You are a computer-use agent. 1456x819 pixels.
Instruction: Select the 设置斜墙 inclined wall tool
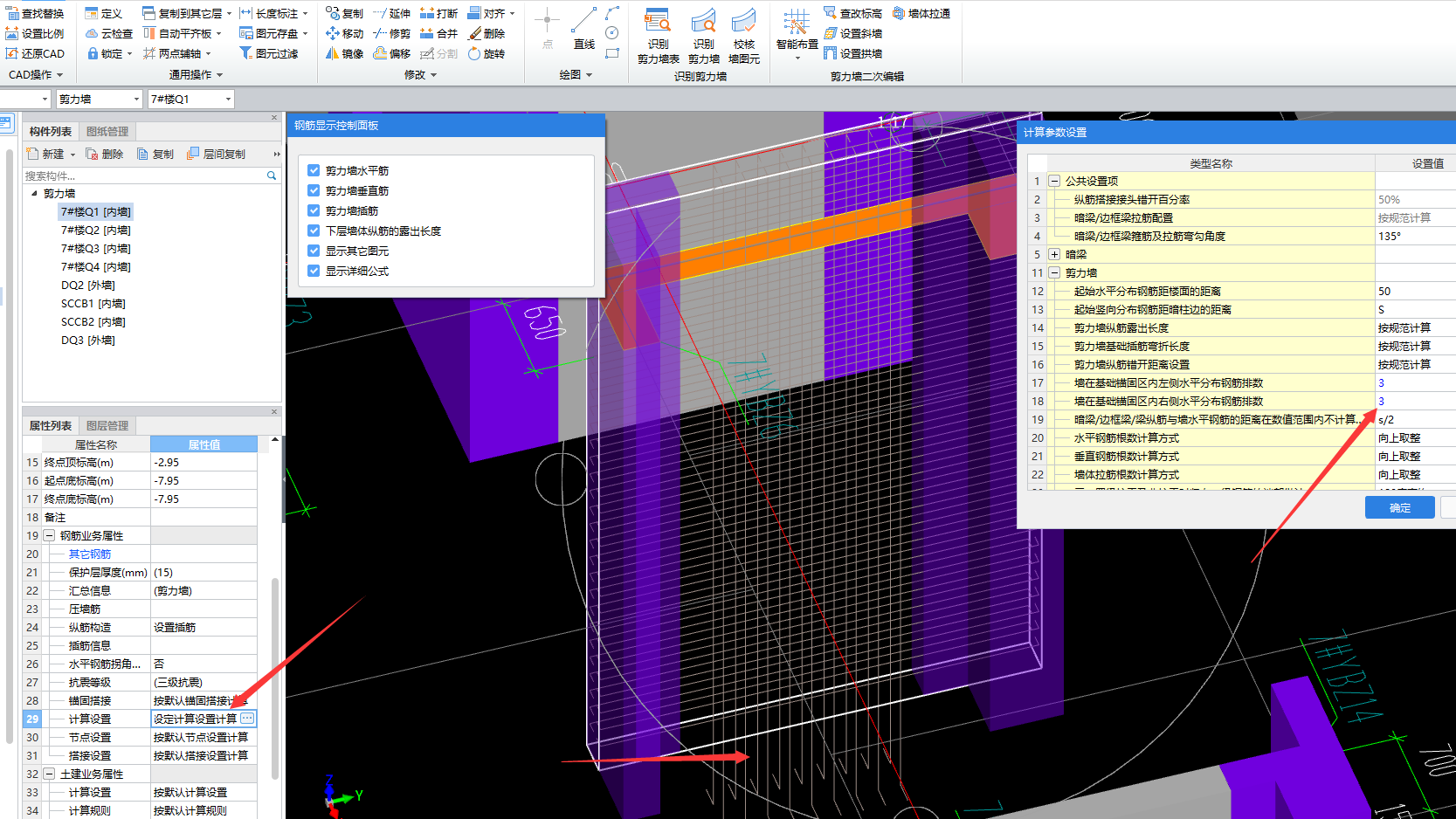tap(853, 33)
